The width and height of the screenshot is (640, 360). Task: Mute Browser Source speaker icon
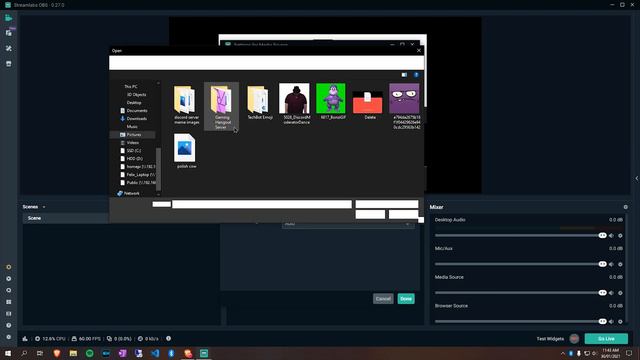611,321
